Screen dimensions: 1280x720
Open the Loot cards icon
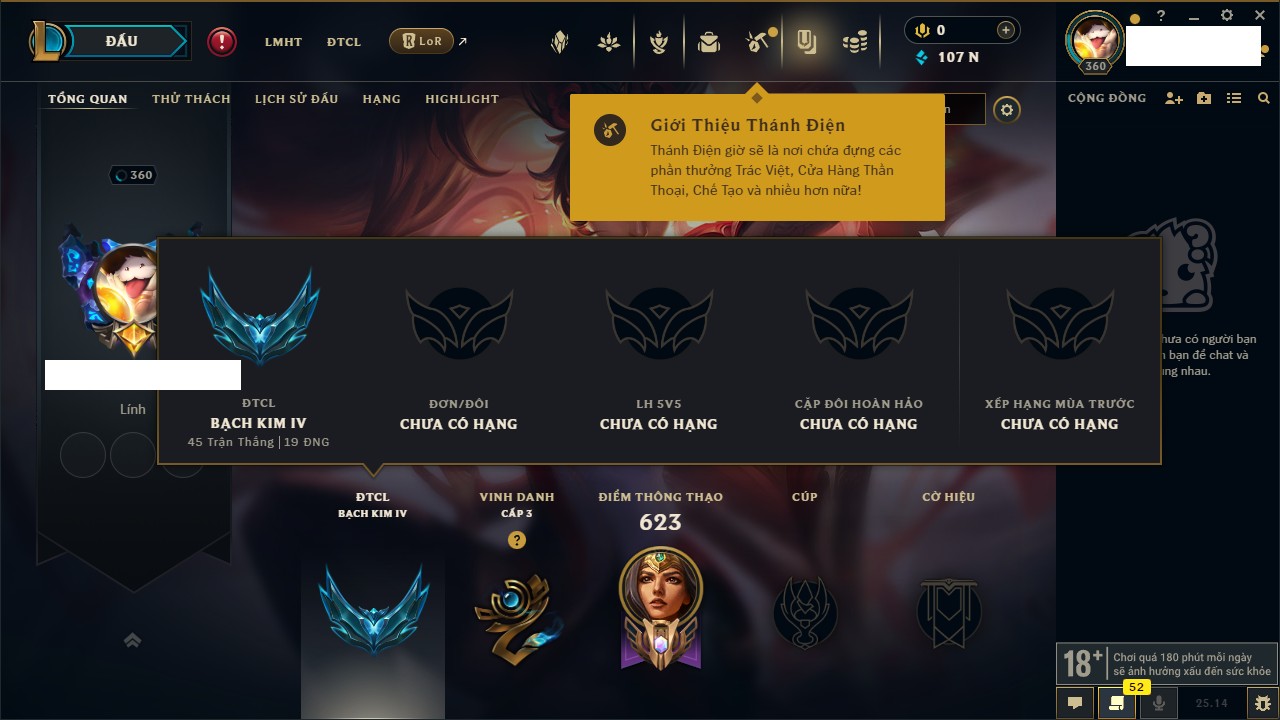(806, 42)
